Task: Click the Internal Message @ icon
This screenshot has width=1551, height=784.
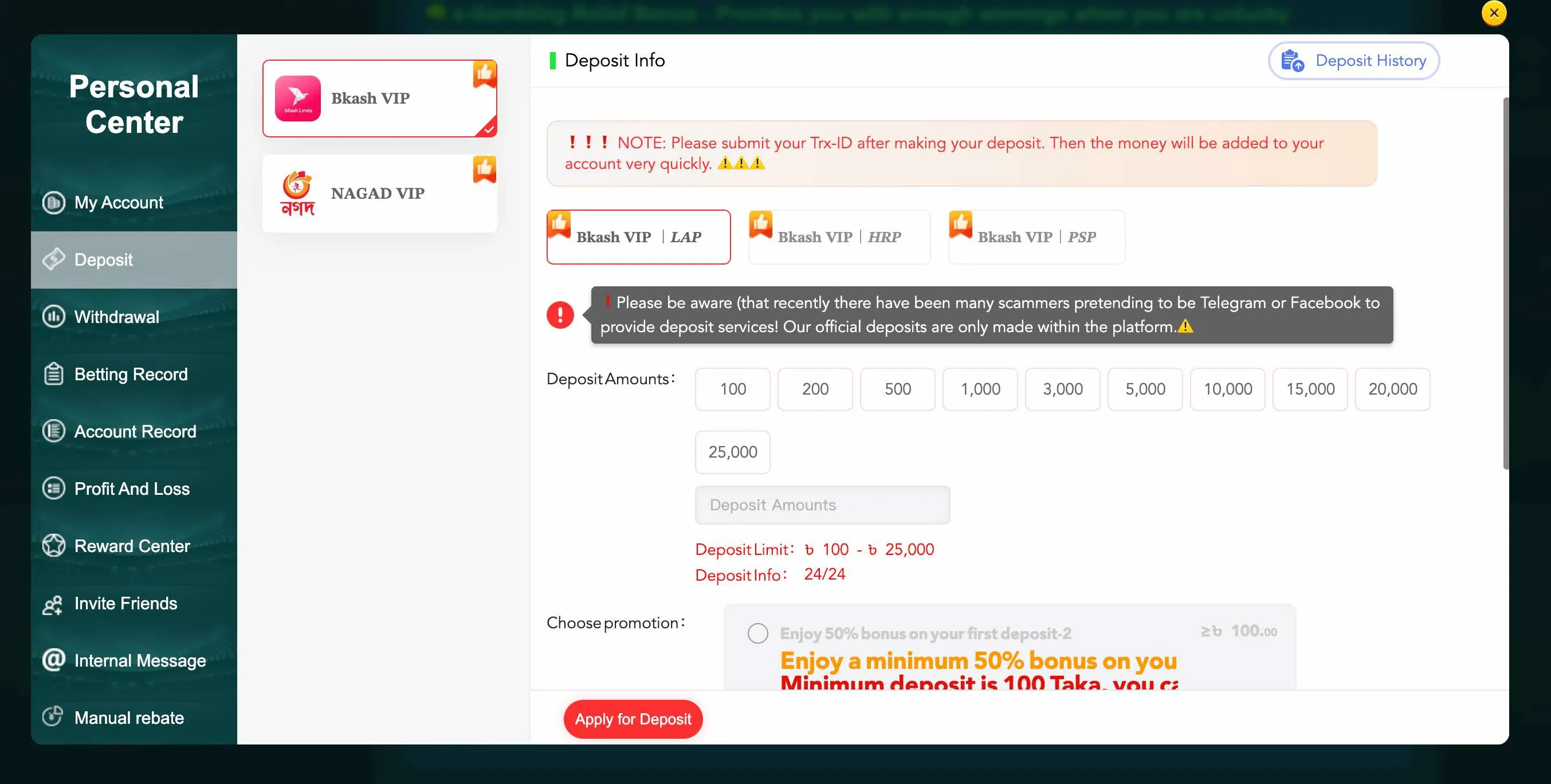Action: pos(54,660)
